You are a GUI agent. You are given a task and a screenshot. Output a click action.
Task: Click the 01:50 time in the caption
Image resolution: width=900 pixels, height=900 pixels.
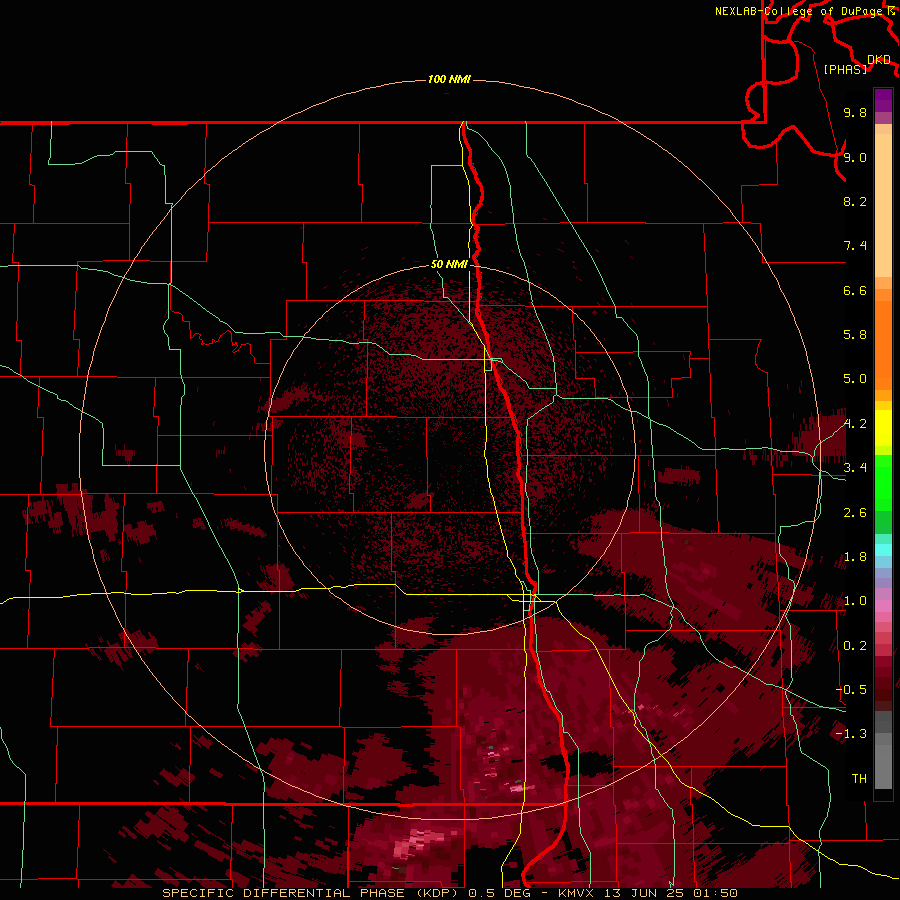tap(717, 893)
